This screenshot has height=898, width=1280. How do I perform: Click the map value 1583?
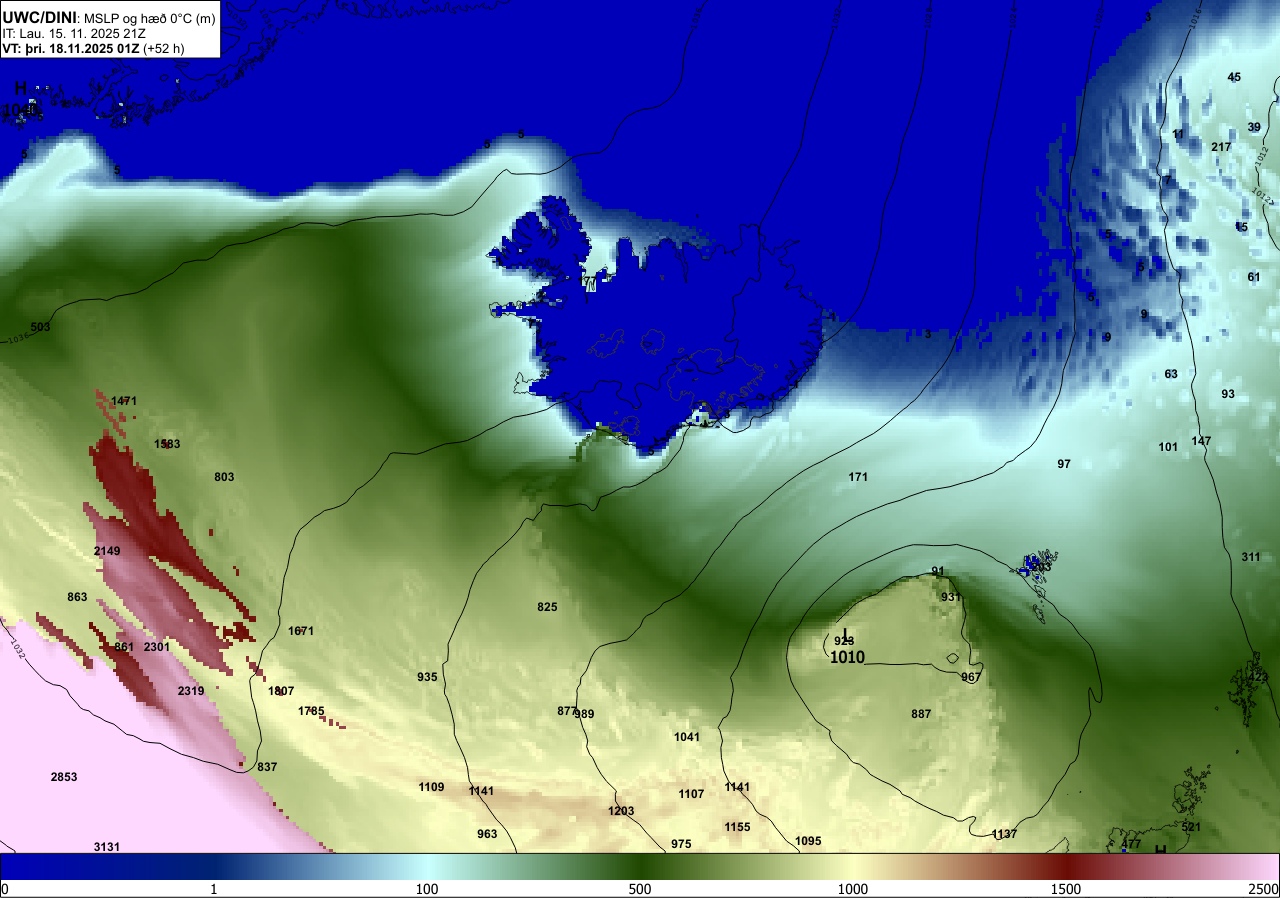click(167, 444)
